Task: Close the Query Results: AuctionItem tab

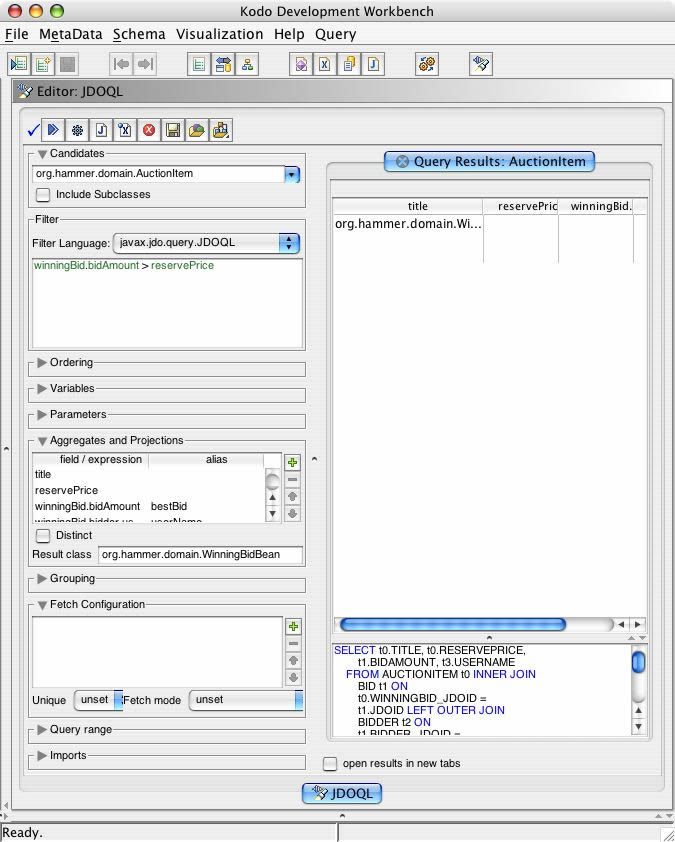Action: click(x=402, y=161)
